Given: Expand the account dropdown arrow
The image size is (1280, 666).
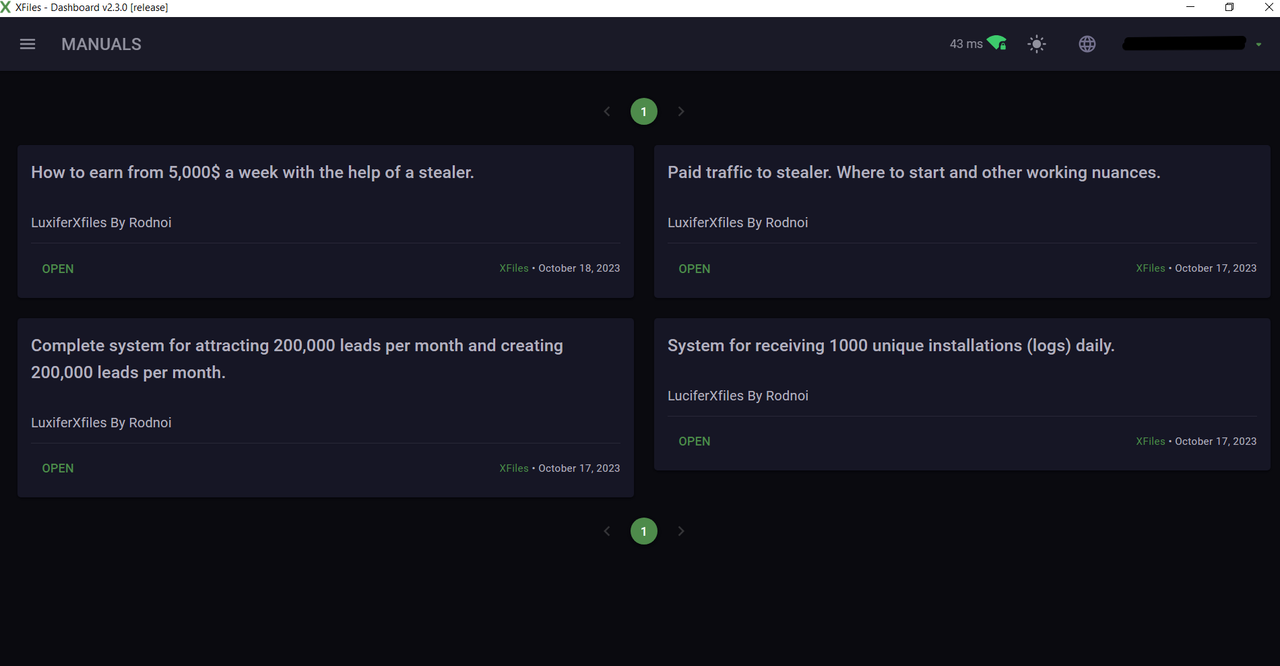Looking at the screenshot, I should coord(1259,44).
